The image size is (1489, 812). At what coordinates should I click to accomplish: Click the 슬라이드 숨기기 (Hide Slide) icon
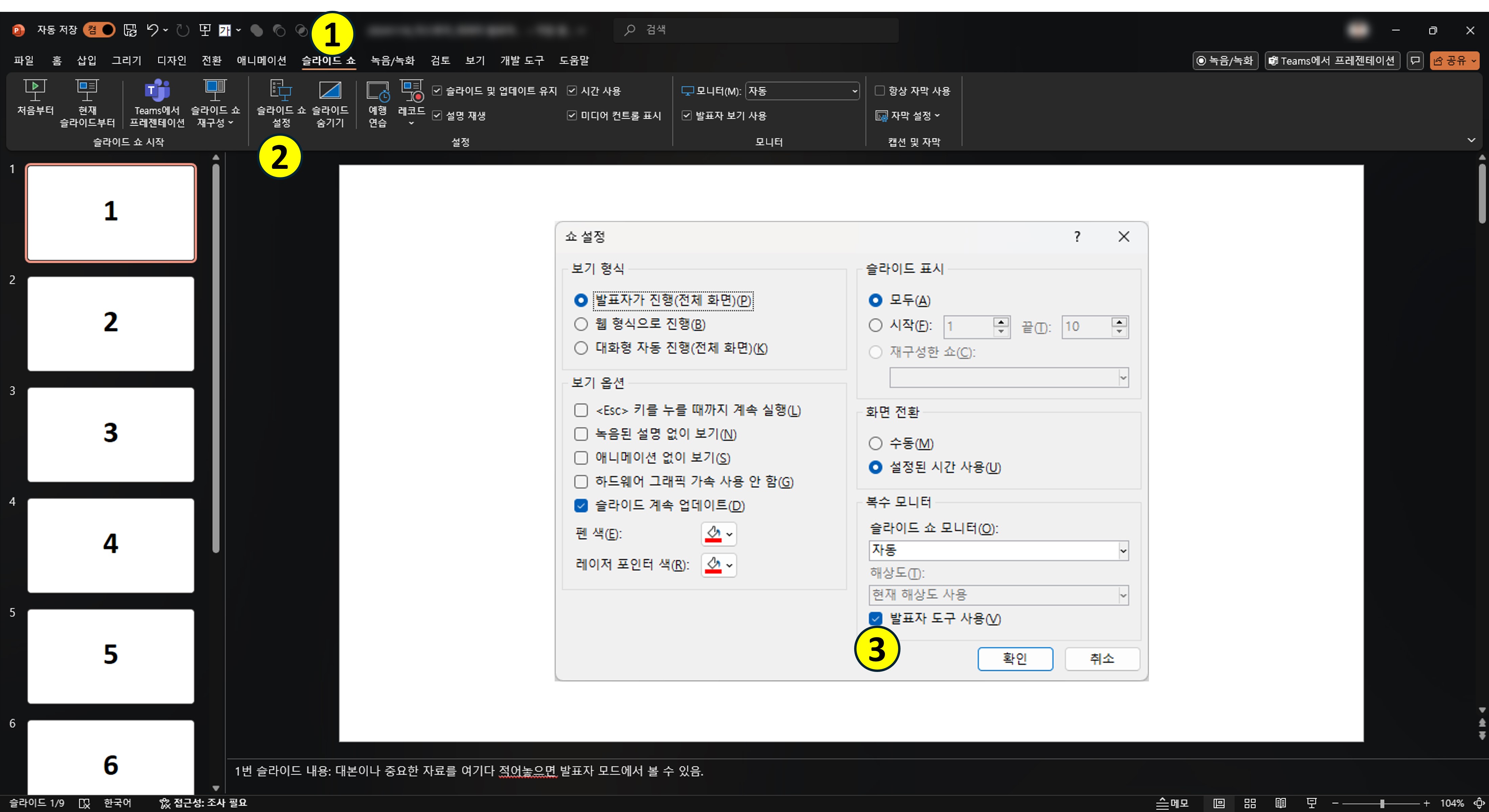pos(329,104)
